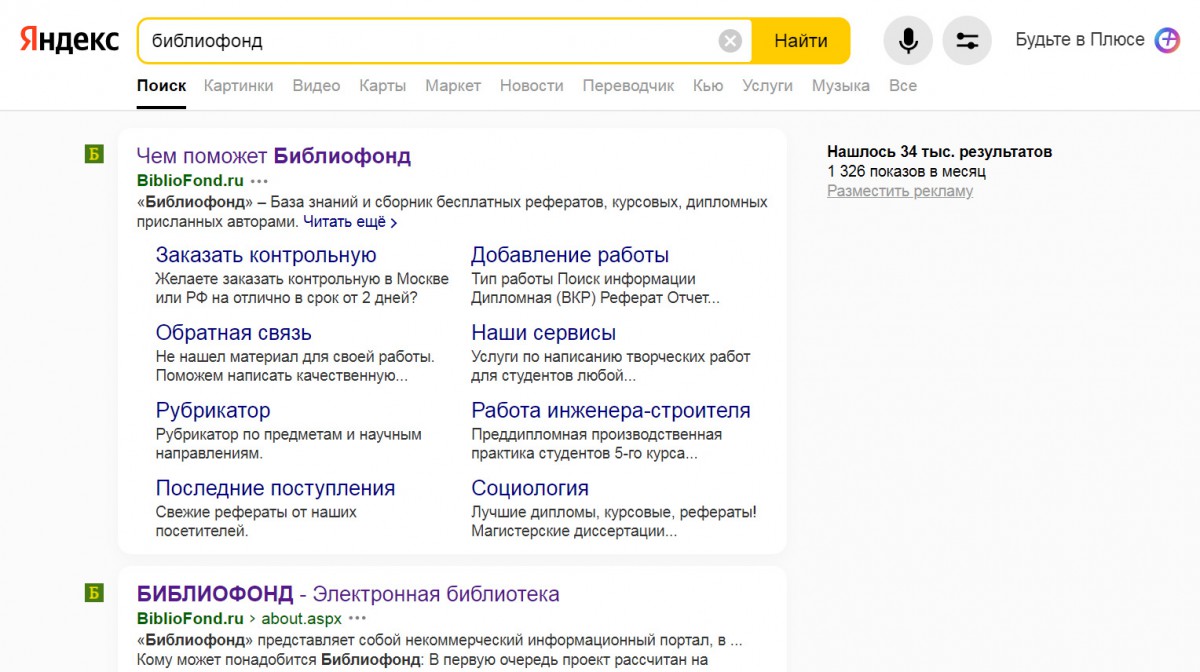Go to the Рубрикатор sitelink
Image resolution: width=1200 pixels, height=672 pixels.
[x=213, y=411]
